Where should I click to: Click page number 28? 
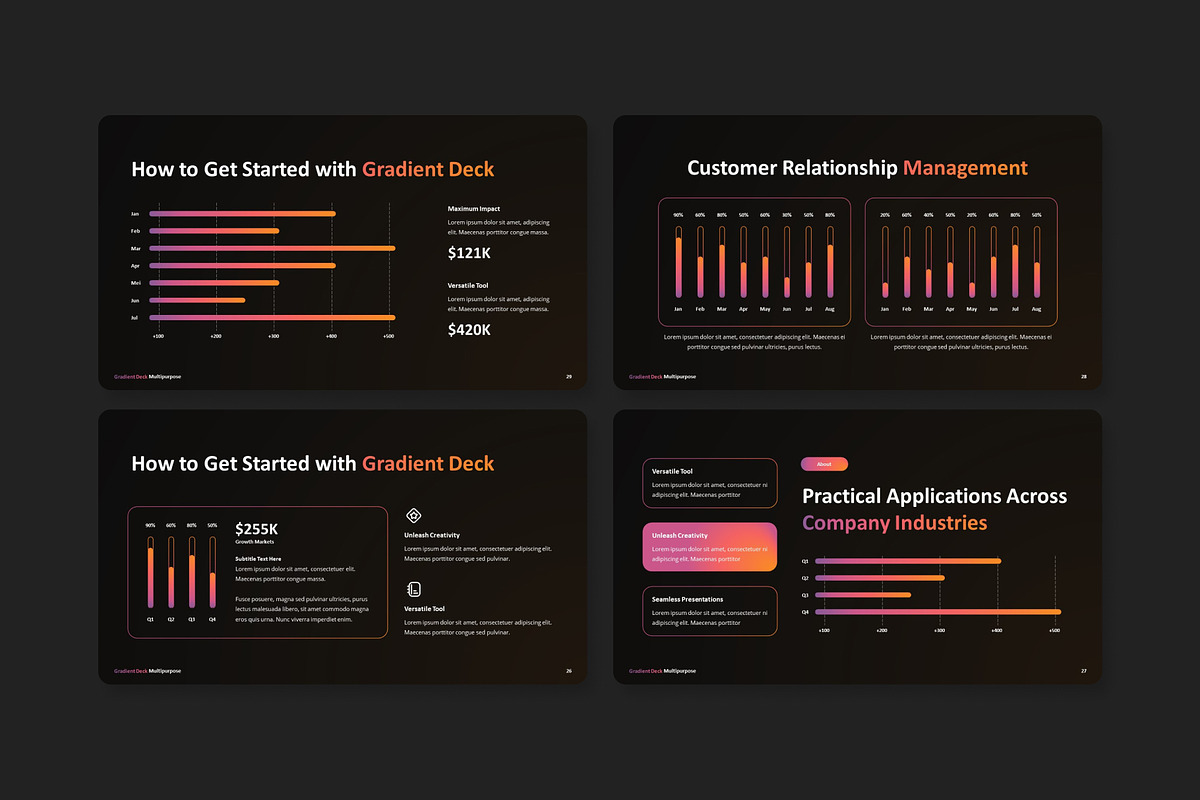[1084, 377]
